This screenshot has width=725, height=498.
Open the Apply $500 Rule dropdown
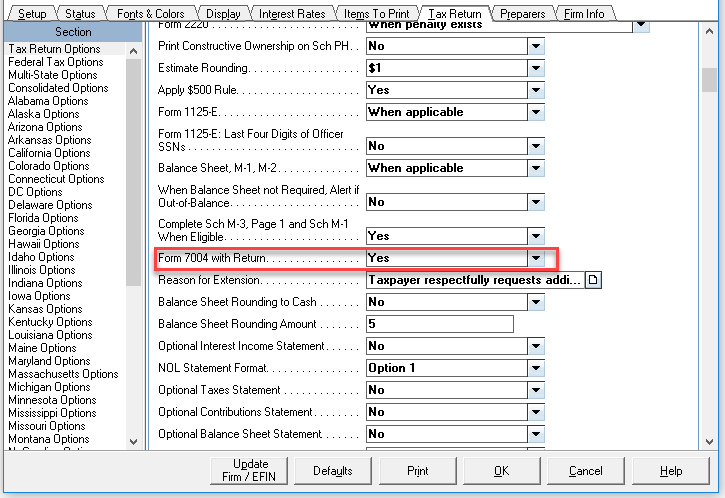(536, 90)
